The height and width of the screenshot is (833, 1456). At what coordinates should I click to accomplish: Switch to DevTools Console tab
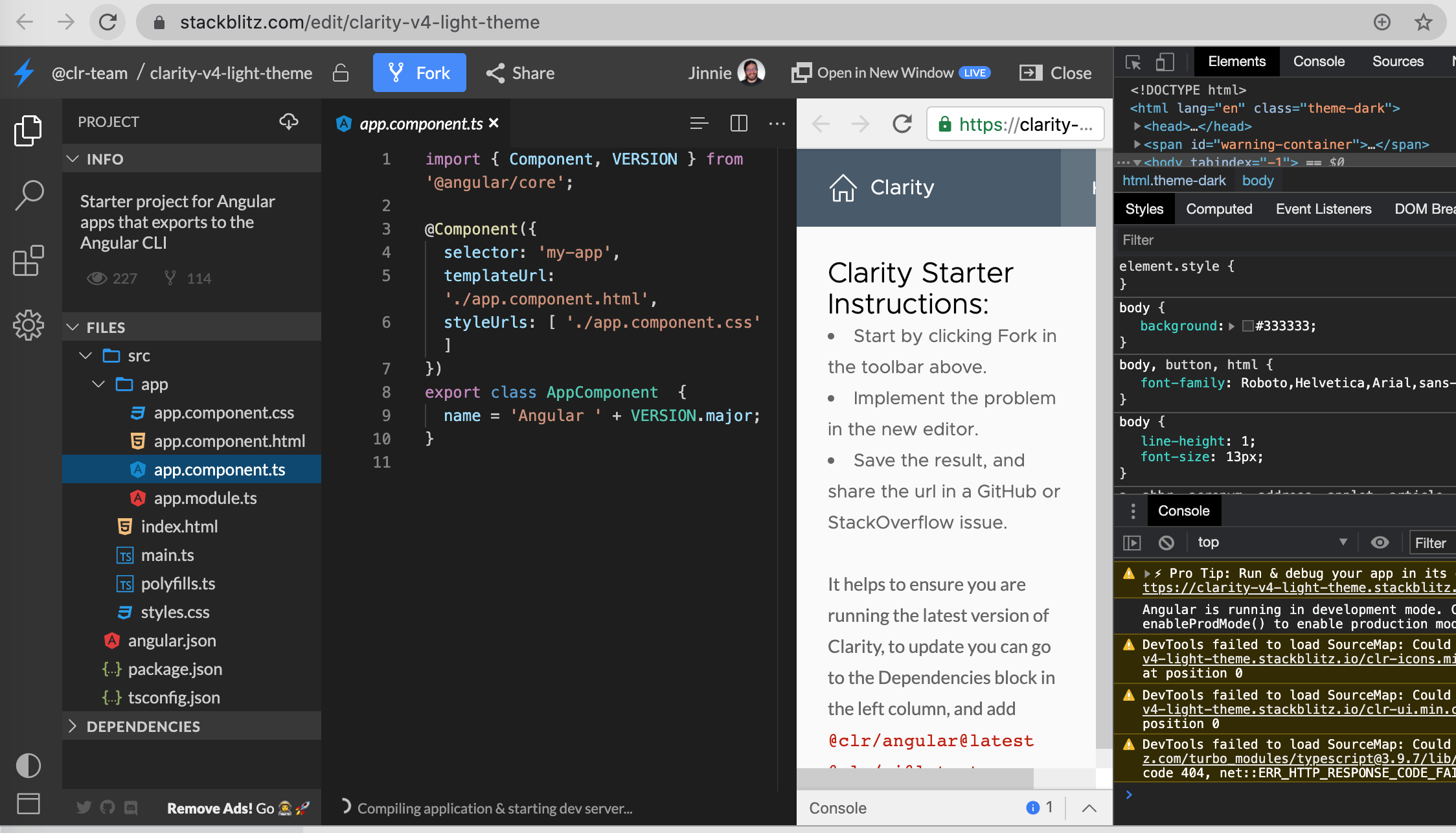(1319, 62)
